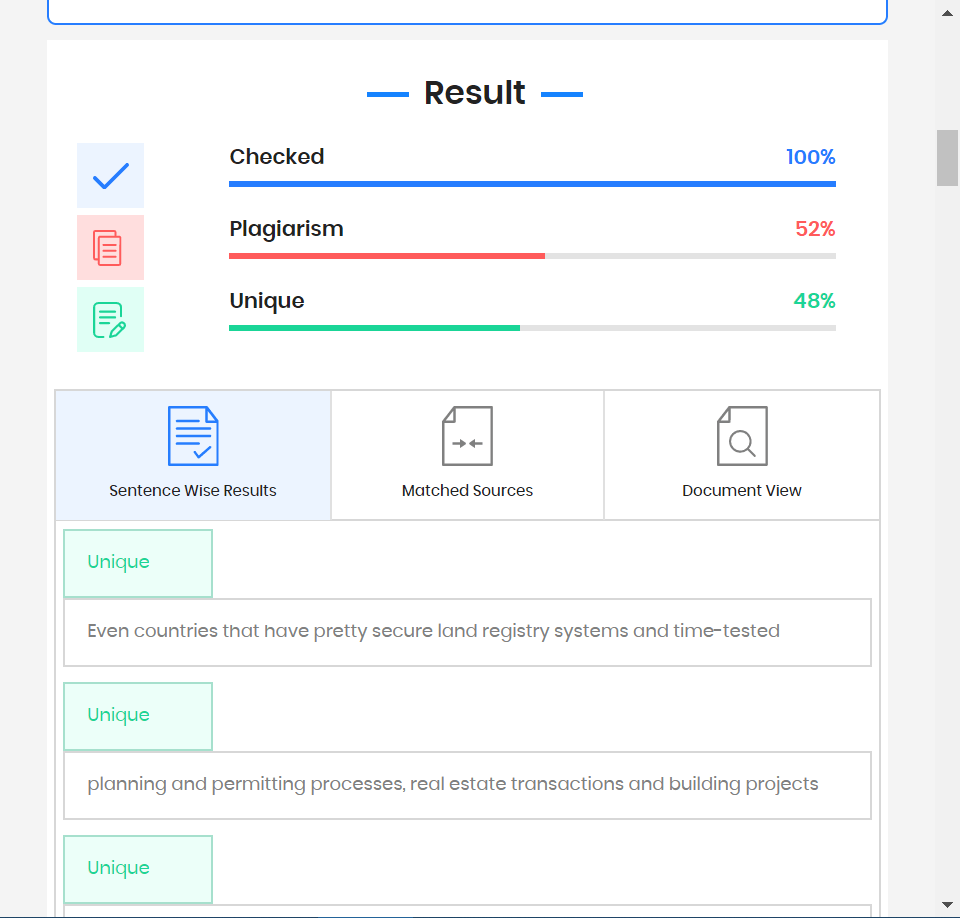Viewport: 960px width, 918px height.
Task: Click the third Unique label badge
Action: pyautogui.click(x=138, y=869)
